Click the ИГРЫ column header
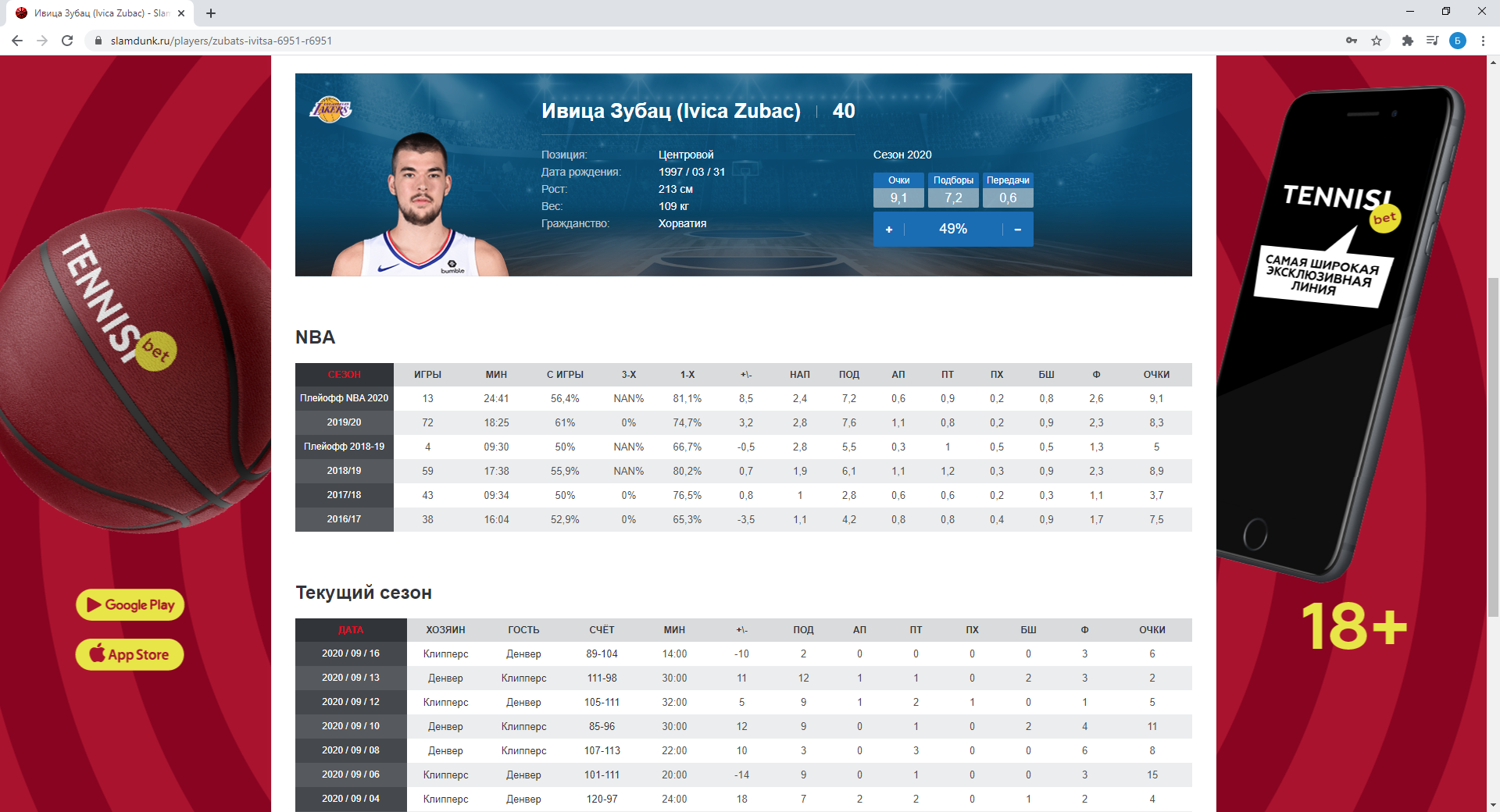 pyautogui.click(x=428, y=375)
